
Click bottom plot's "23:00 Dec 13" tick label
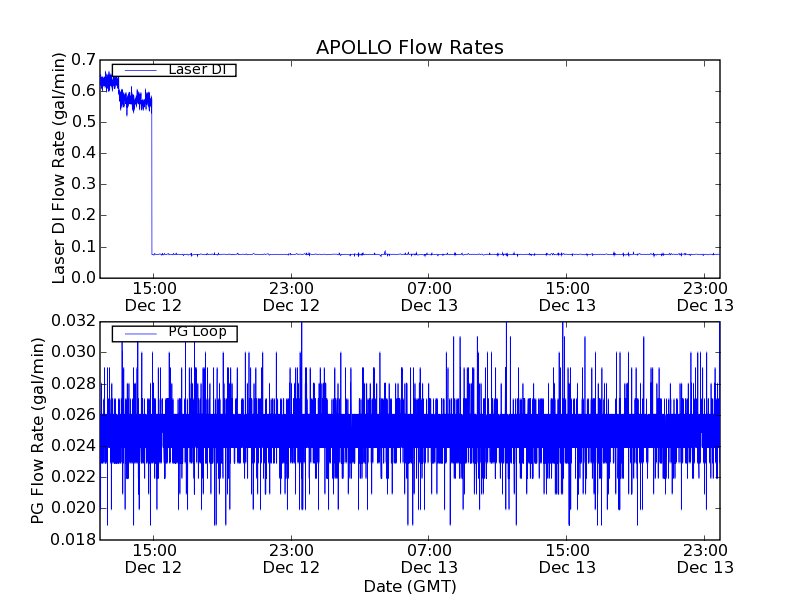[x=704, y=558]
